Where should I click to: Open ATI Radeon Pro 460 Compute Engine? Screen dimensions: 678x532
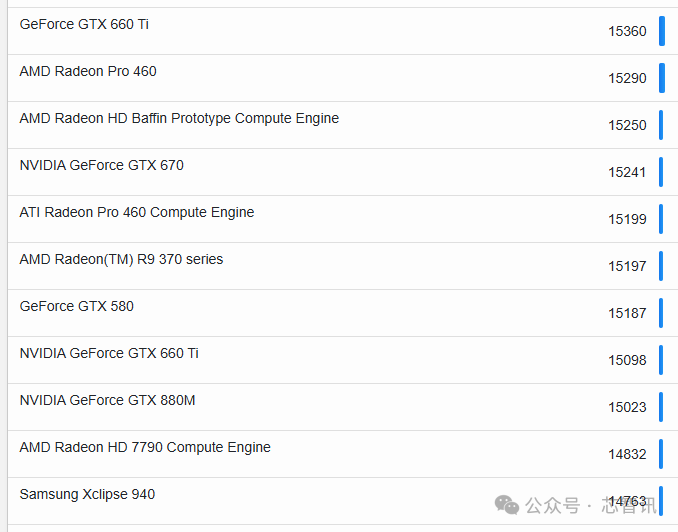137,212
